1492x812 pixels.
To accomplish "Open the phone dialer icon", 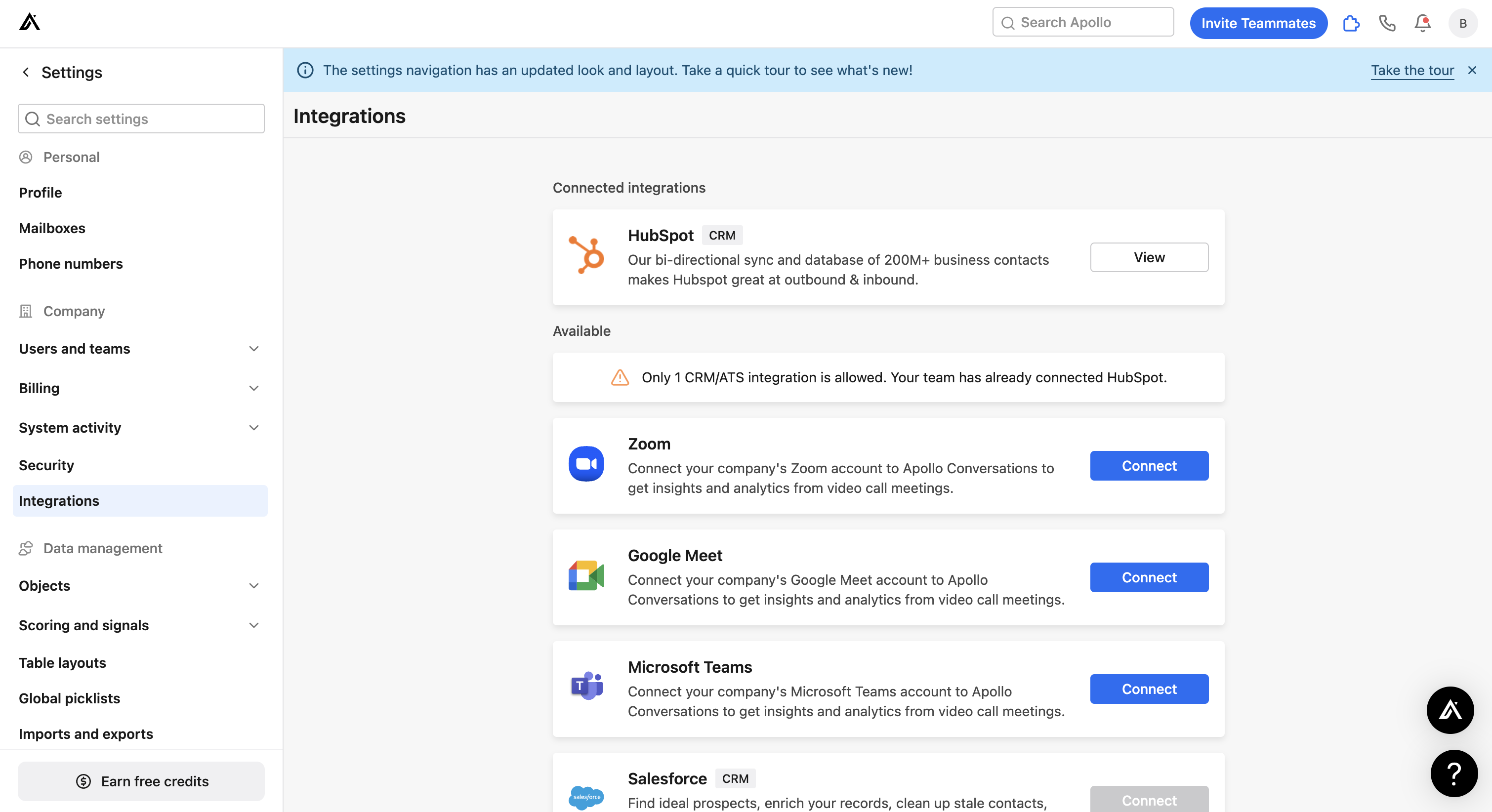I will pyautogui.click(x=1387, y=23).
